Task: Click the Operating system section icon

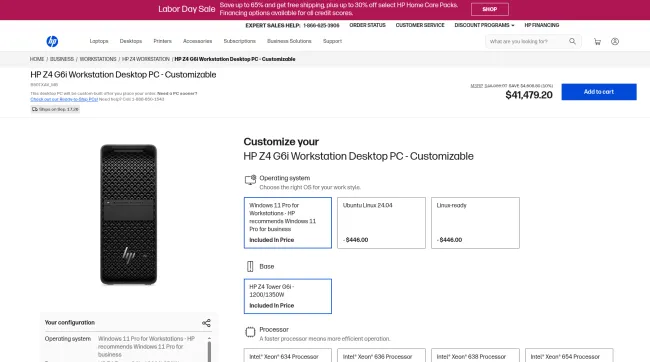Action: click(250, 180)
